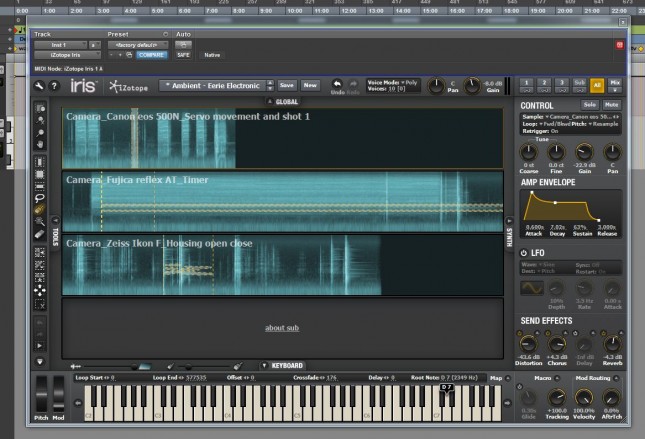Click the question mark help icon
The image size is (645, 439).
[x=53, y=87]
